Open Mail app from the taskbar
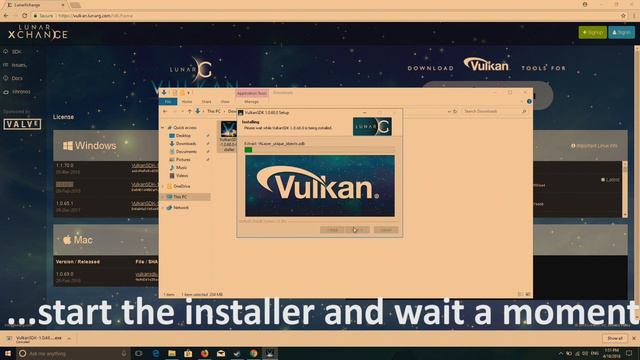 pos(221,353)
